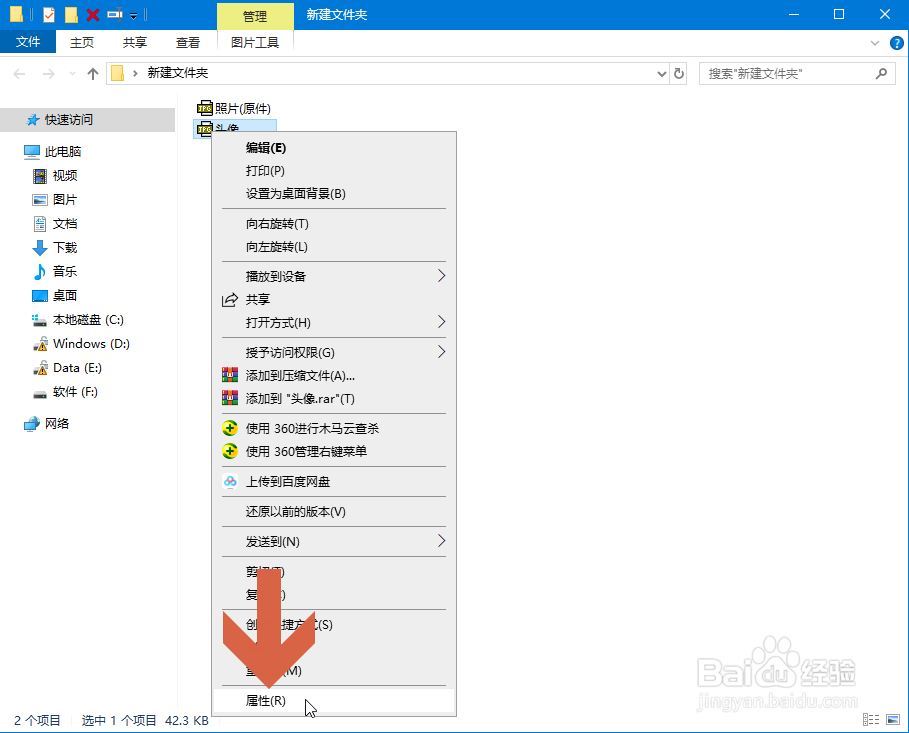
Task: Go forward with the right arrow
Action: [x=49, y=74]
